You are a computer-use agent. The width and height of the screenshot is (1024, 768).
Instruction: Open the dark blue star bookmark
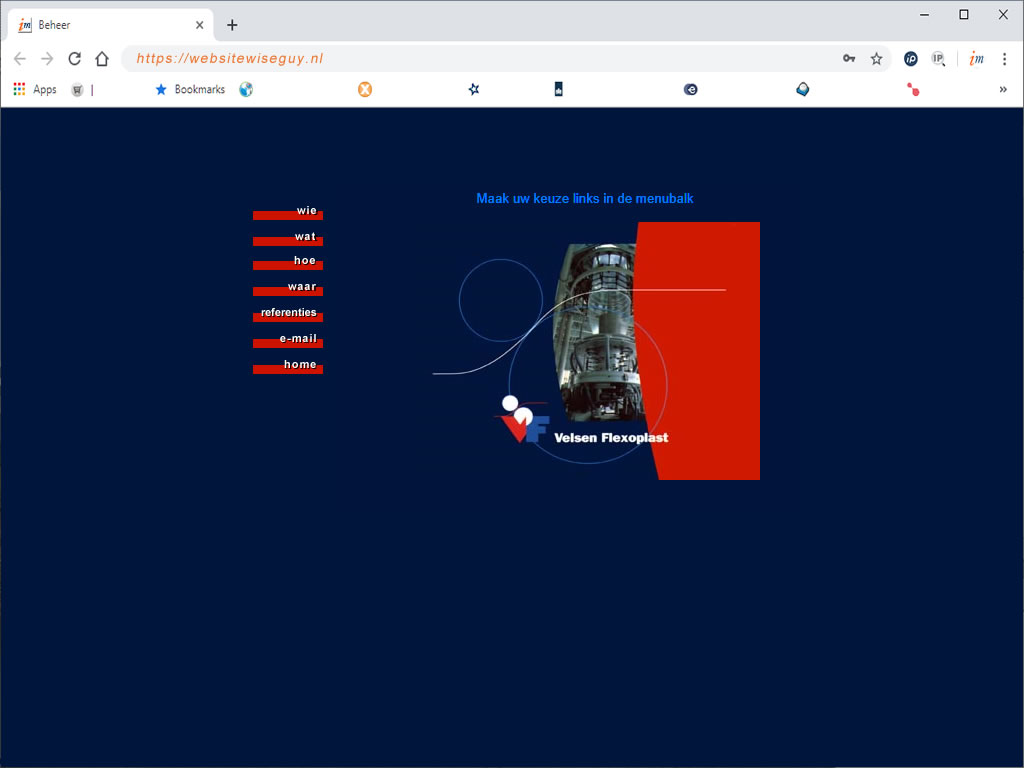474,89
